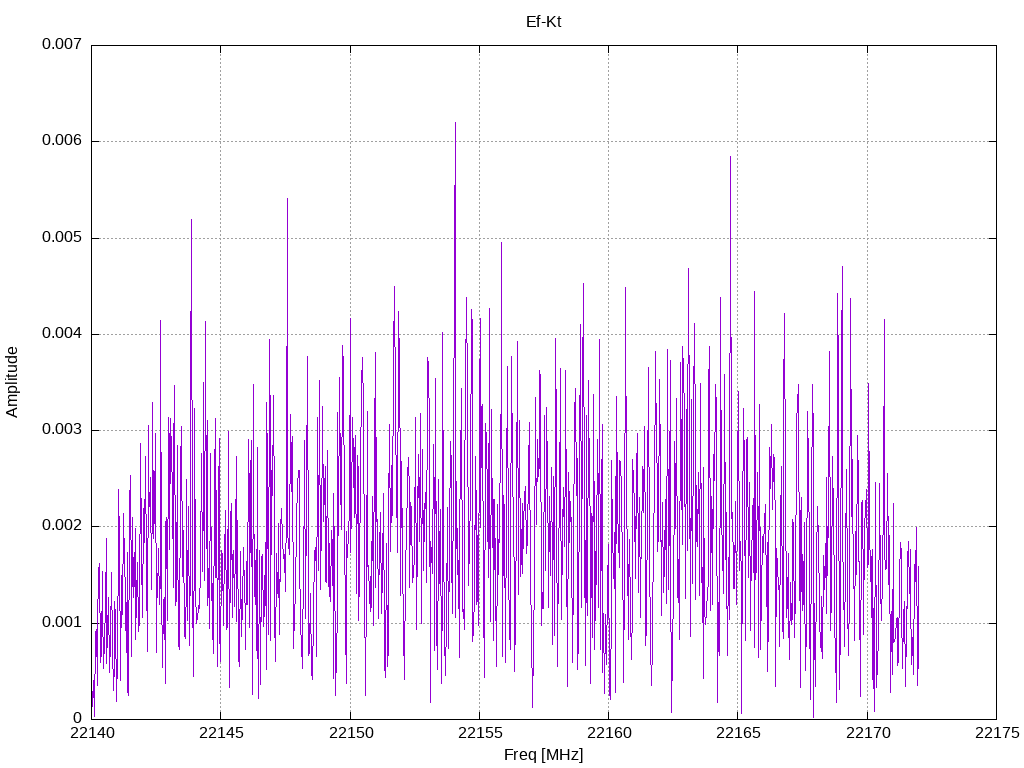Click the y-axis tick label "0.003"
Viewport: 1024px width, 768px height.
(62, 430)
